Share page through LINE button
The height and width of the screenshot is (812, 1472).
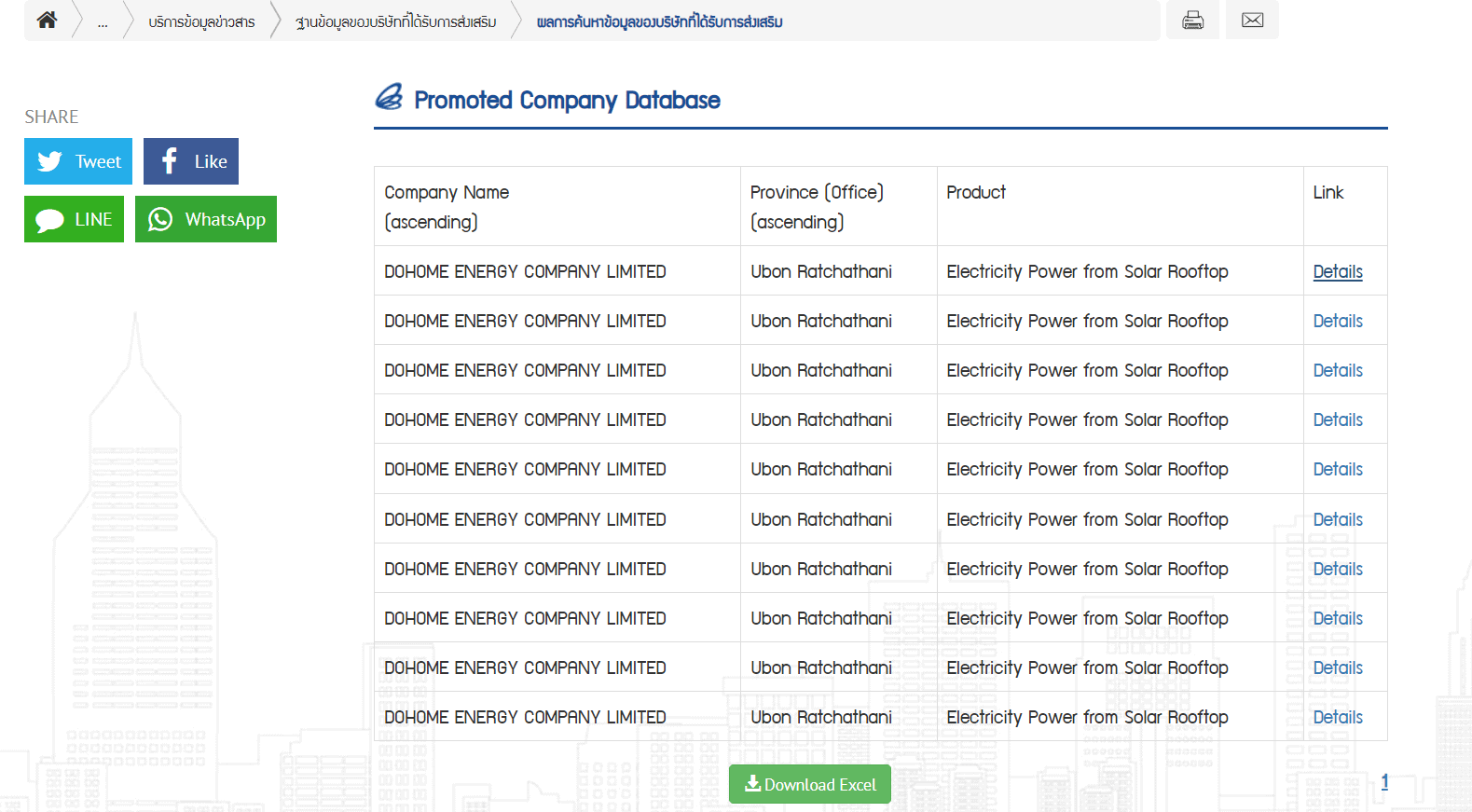(x=74, y=219)
